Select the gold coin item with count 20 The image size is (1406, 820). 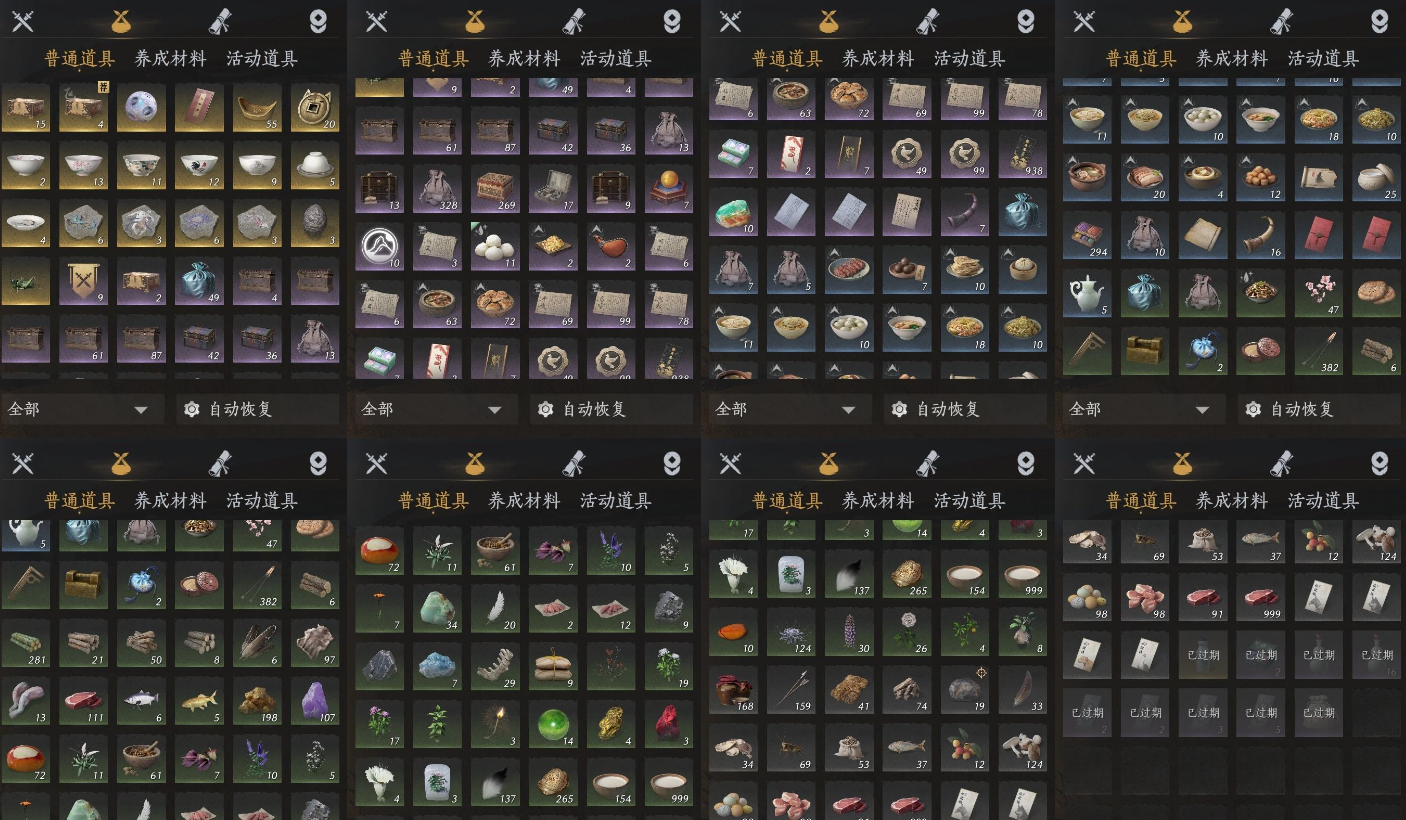315,108
